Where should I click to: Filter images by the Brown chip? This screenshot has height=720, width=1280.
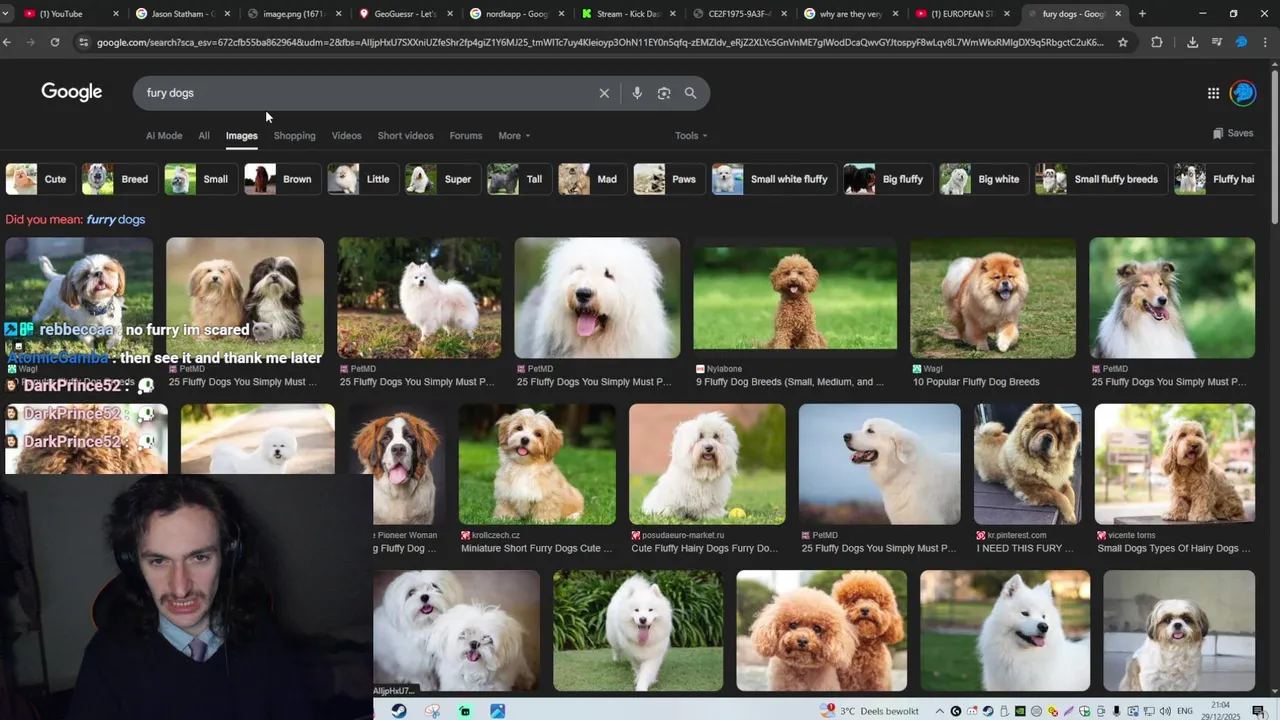coord(281,179)
